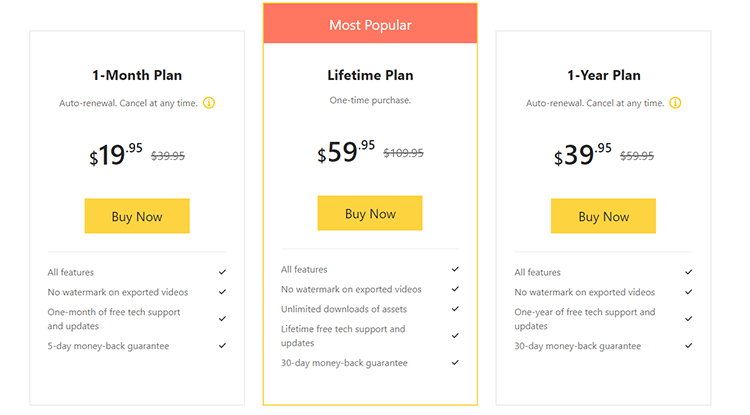The image size is (750, 415).
Task: Click checkmark beside 30-day guarantee in Lifetime Plan
Action: tap(455, 363)
